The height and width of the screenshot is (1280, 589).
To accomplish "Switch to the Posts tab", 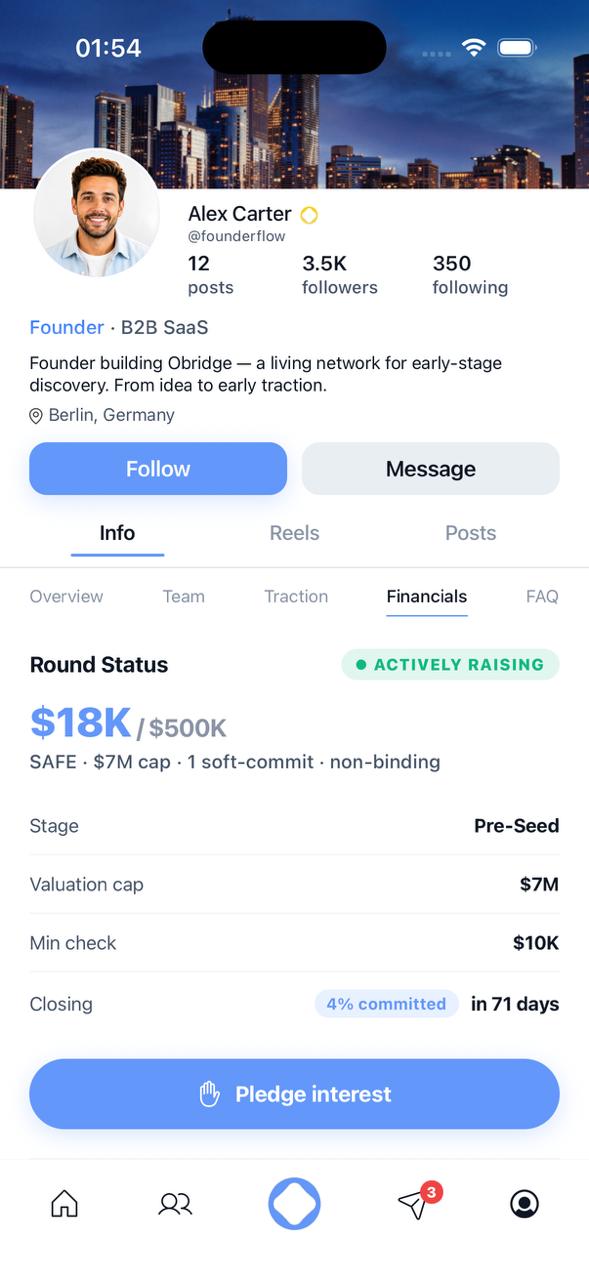I will pyautogui.click(x=471, y=533).
